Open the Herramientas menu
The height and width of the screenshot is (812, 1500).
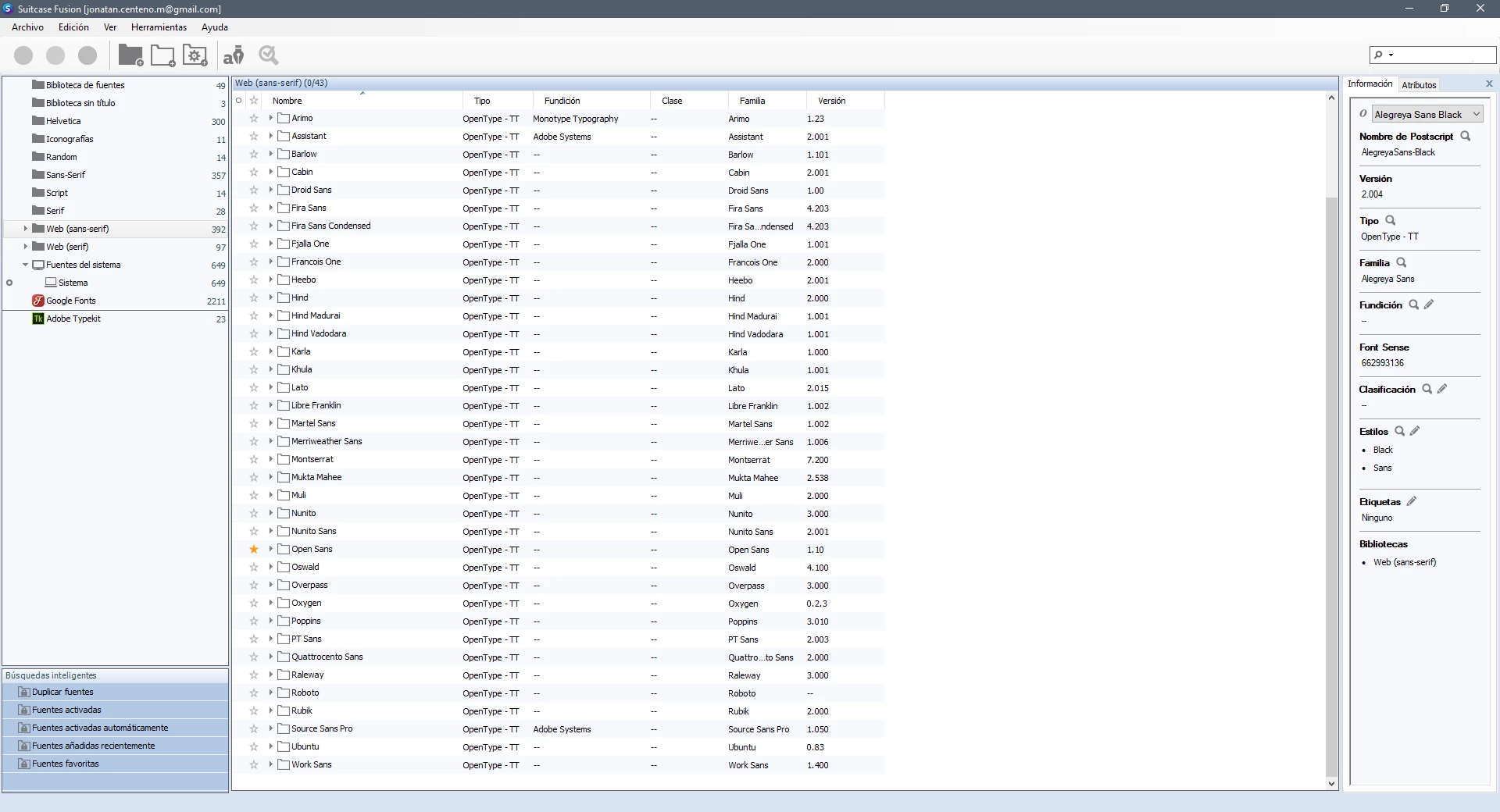point(159,27)
